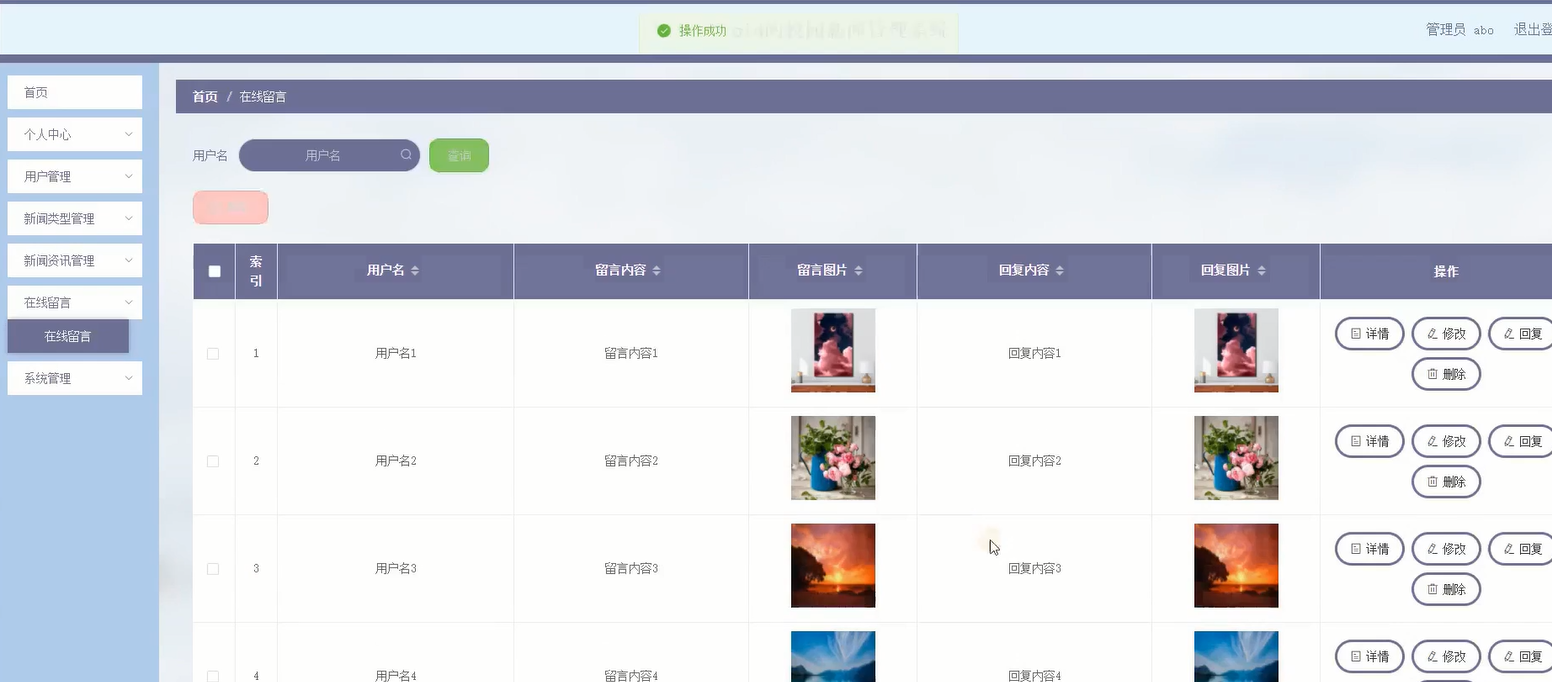
Task: Expand the 新闻类型管理 sidebar menu
Action: pos(75,218)
